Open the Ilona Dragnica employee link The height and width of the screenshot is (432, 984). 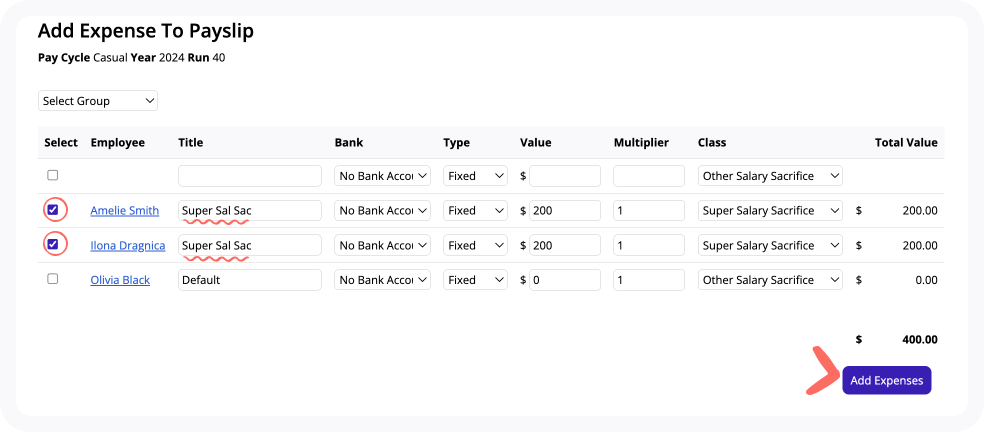pos(127,245)
